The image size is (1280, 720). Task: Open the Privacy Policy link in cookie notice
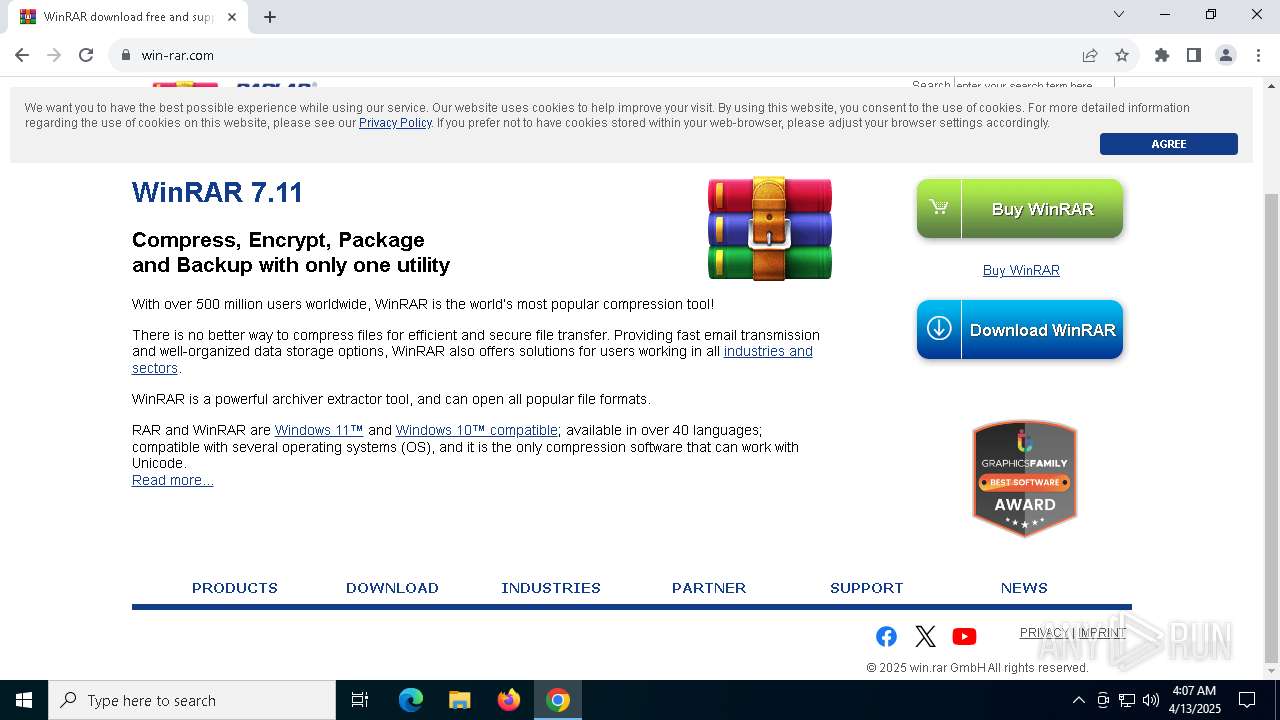[395, 123]
